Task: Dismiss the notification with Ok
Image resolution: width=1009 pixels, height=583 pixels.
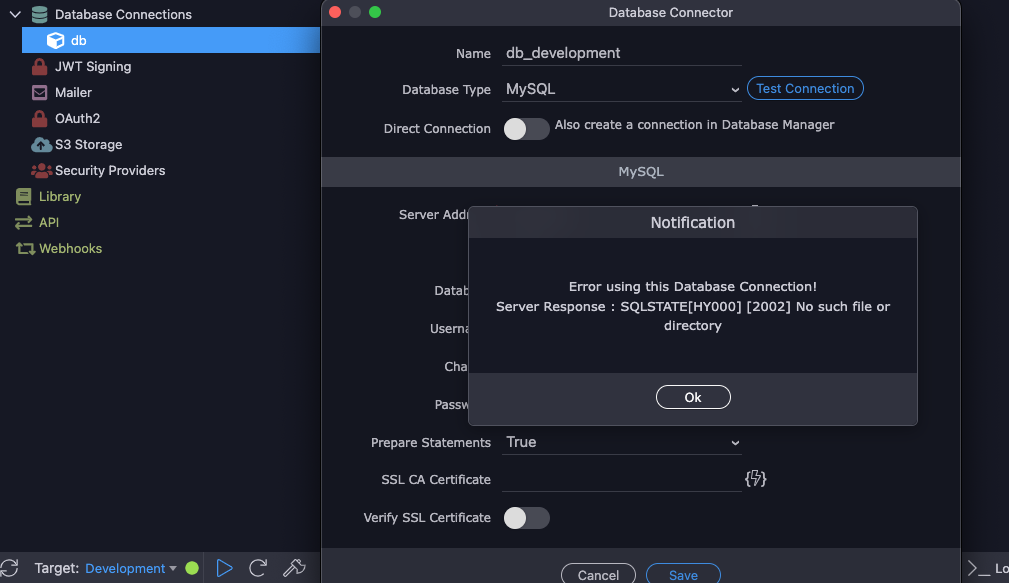Action: tap(693, 397)
